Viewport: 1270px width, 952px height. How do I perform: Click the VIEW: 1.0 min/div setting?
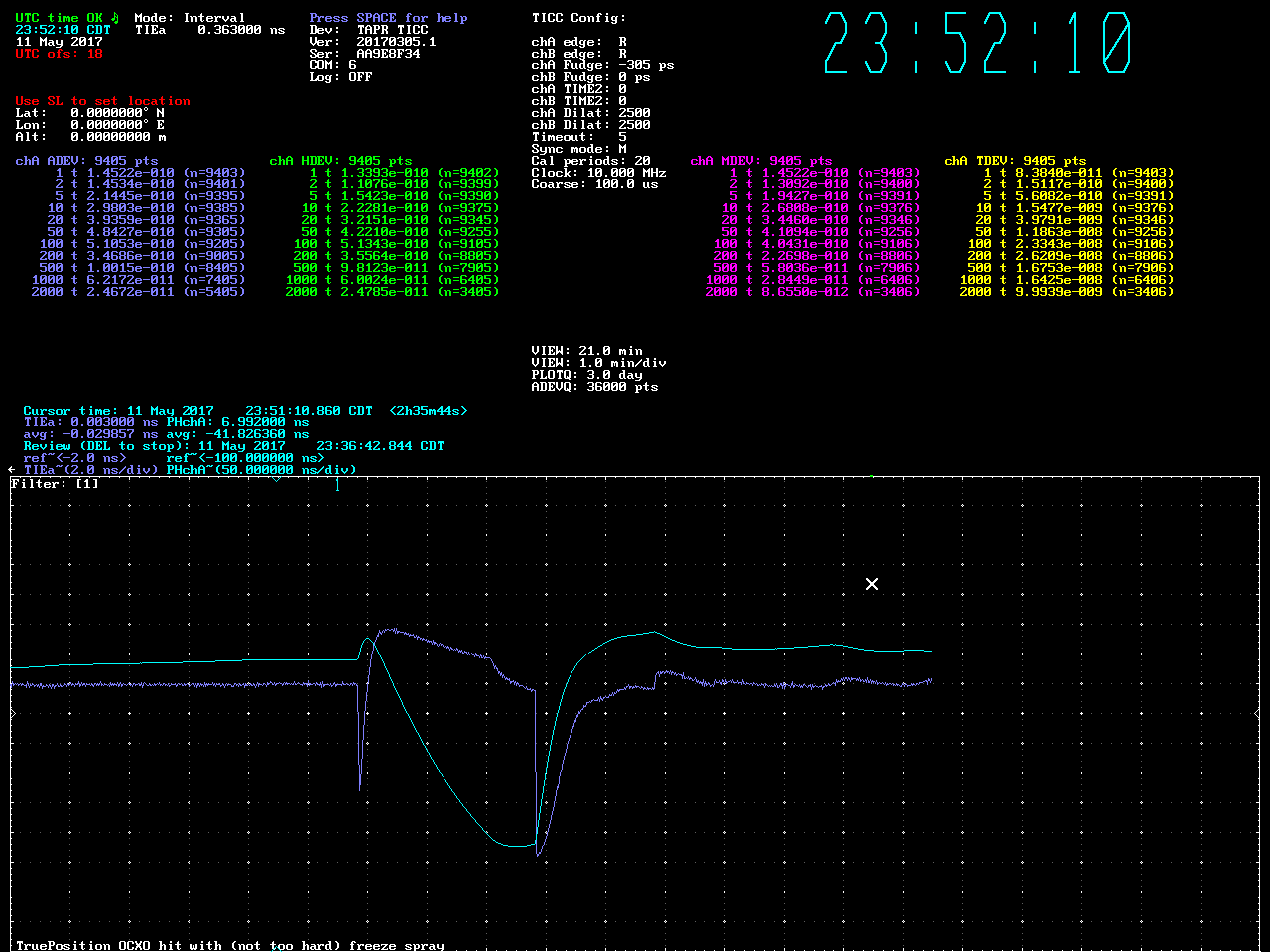[x=598, y=363]
